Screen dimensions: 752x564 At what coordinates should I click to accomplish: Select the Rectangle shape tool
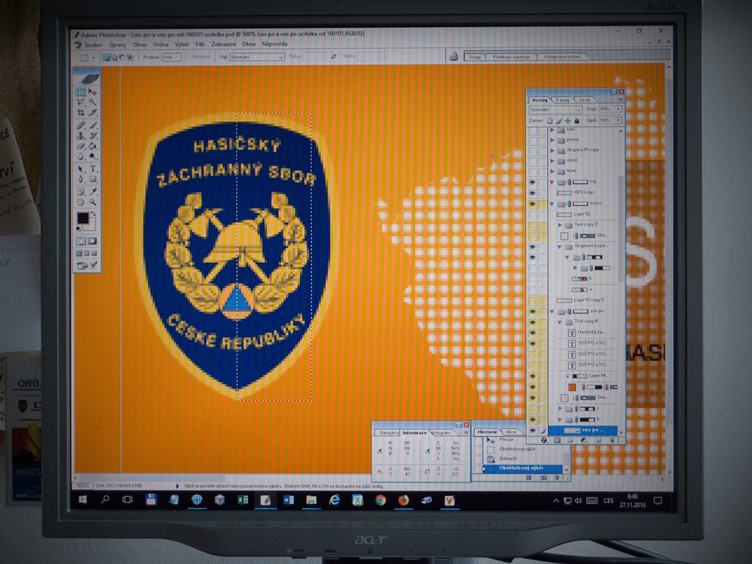(x=93, y=180)
